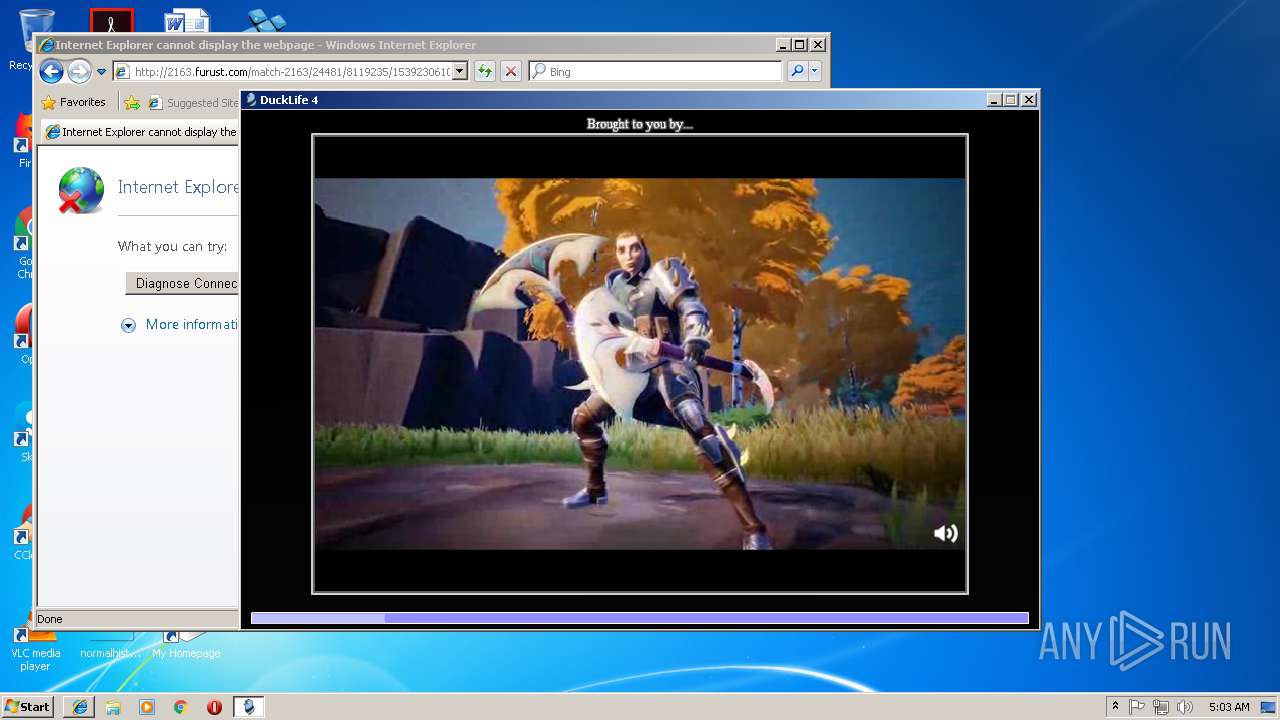Click the DuckLife 4 loading progress bar

640,618
